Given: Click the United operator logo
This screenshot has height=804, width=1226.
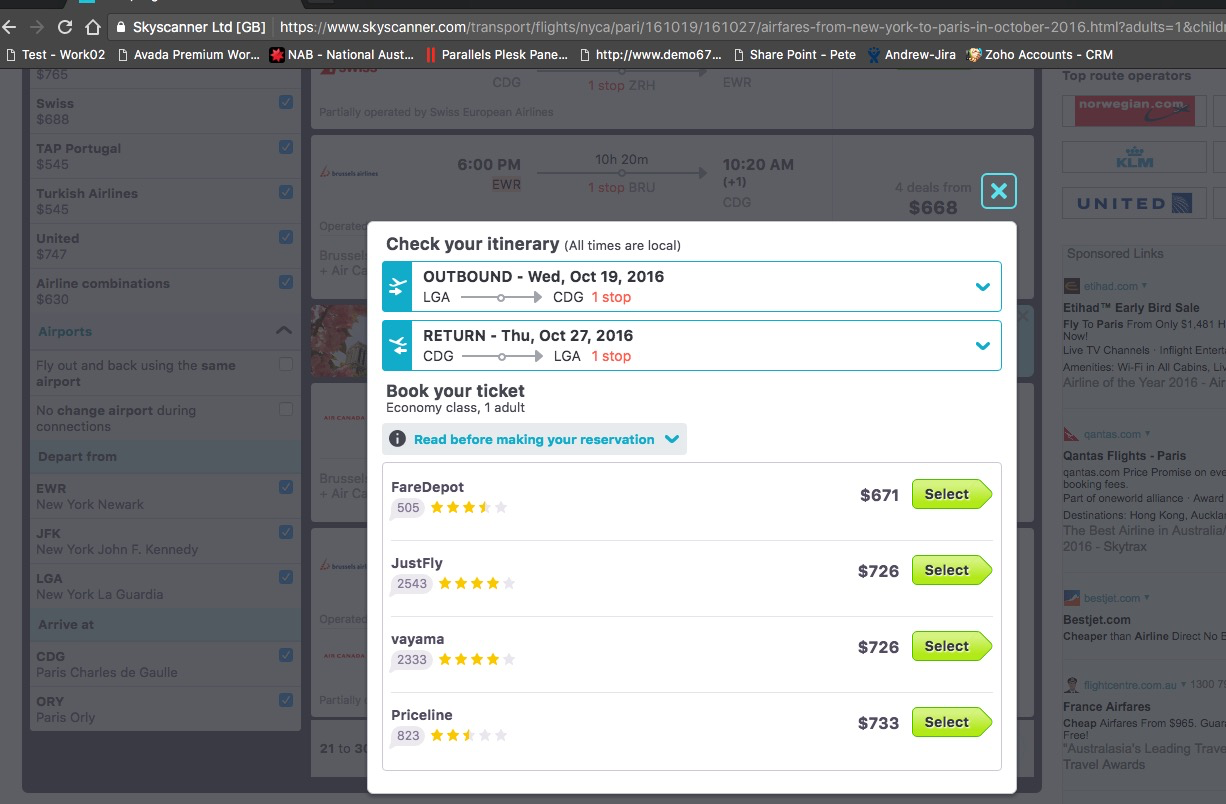Looking at the screenshot, I should tap(1134, 203).
